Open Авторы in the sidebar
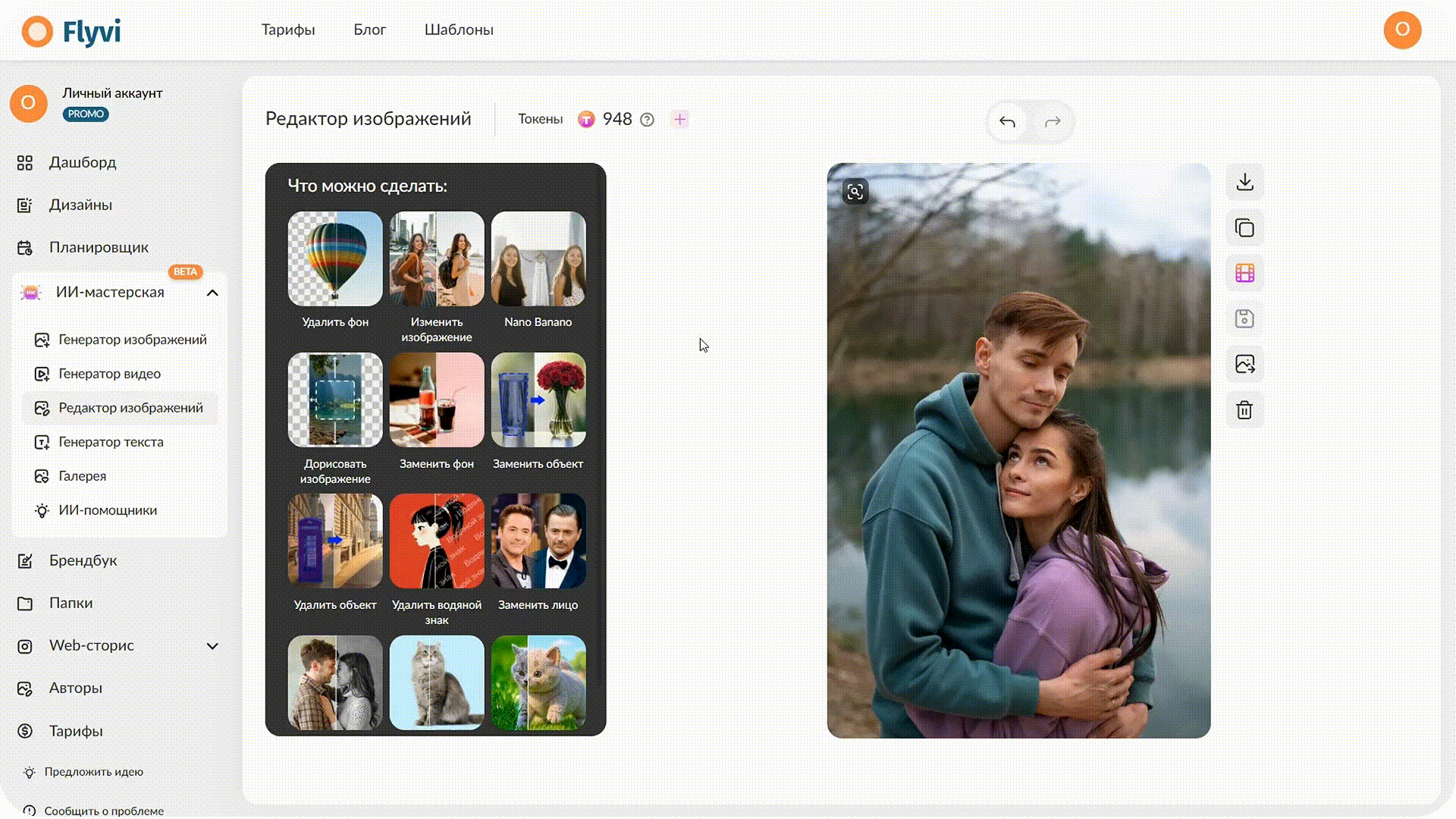Viewport: 1456px width, 819px height. (60, 688)
